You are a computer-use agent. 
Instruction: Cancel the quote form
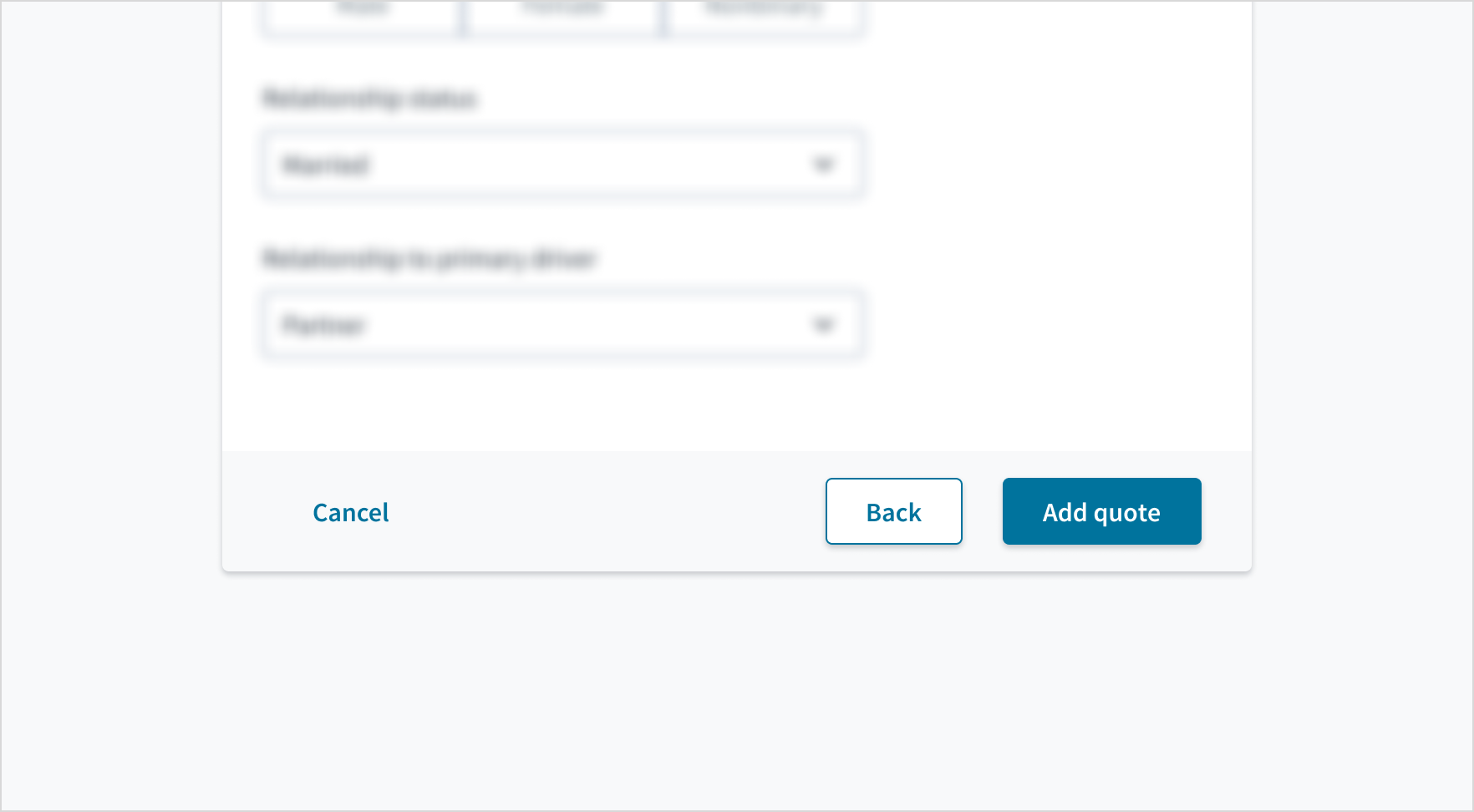pyautogui.click(x=351, y=512)
